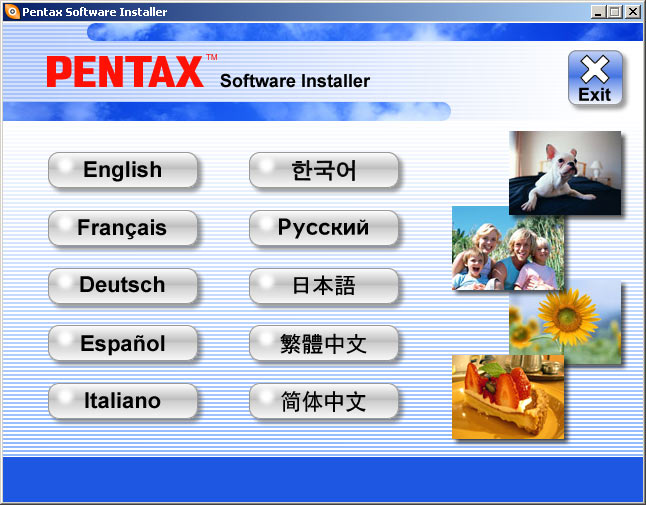This screenshot has width=646, height=505.
Task: Maximize the installer window
Action: pyautogui.click(x=614, y=12)
